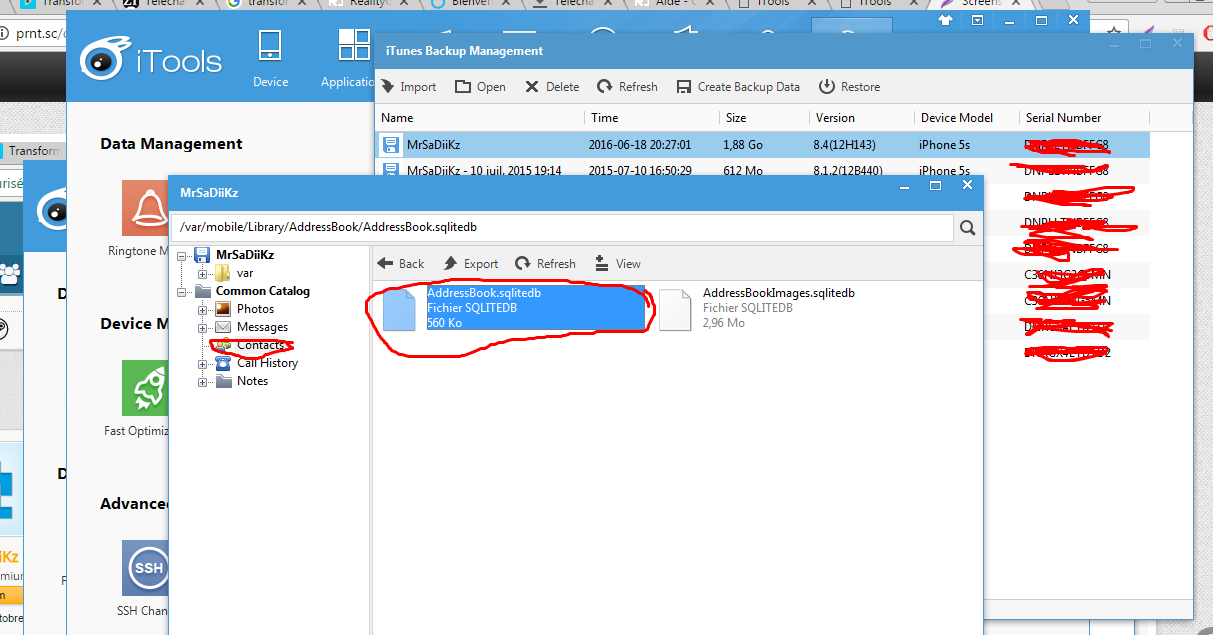The height and width of the screenshot is (635, 1213).
Task: Select Photos in the Common Catalog
Action: [255, 309]
